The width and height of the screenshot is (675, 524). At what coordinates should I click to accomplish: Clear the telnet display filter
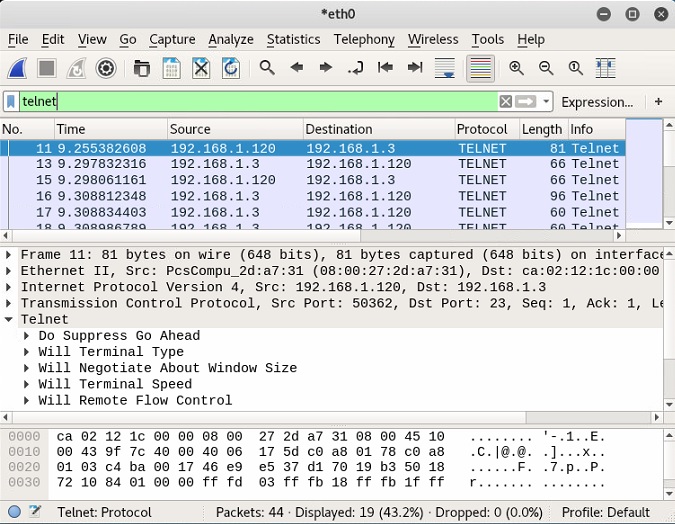[x=506, y=102]
